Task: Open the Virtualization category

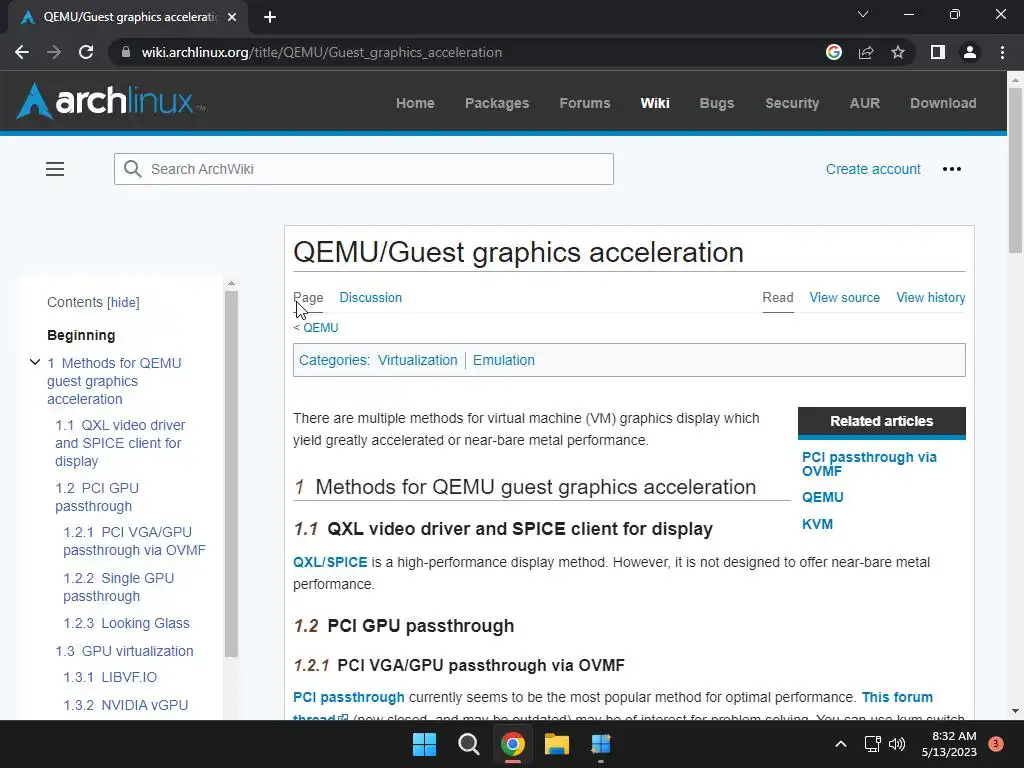Action: coord(417,360)
